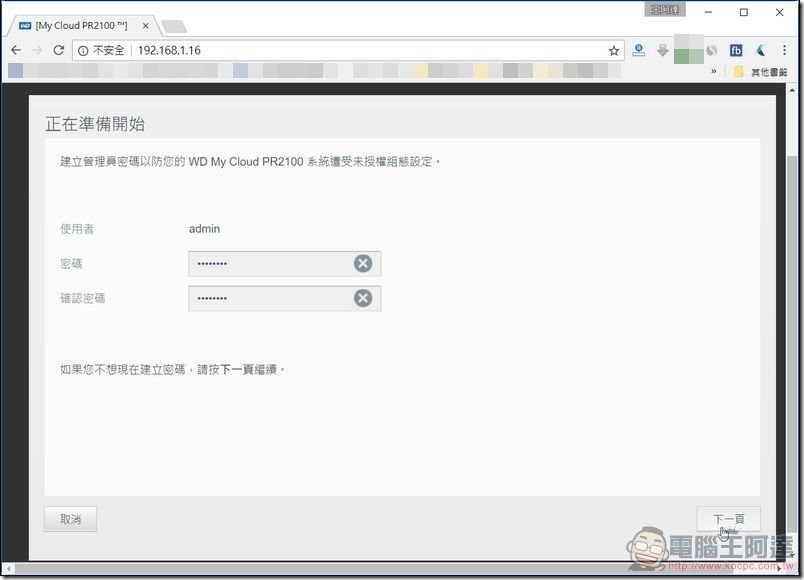Click the 取消 cancel button
Viewport: 804px width, 580px height.
(x=70, y=519)
